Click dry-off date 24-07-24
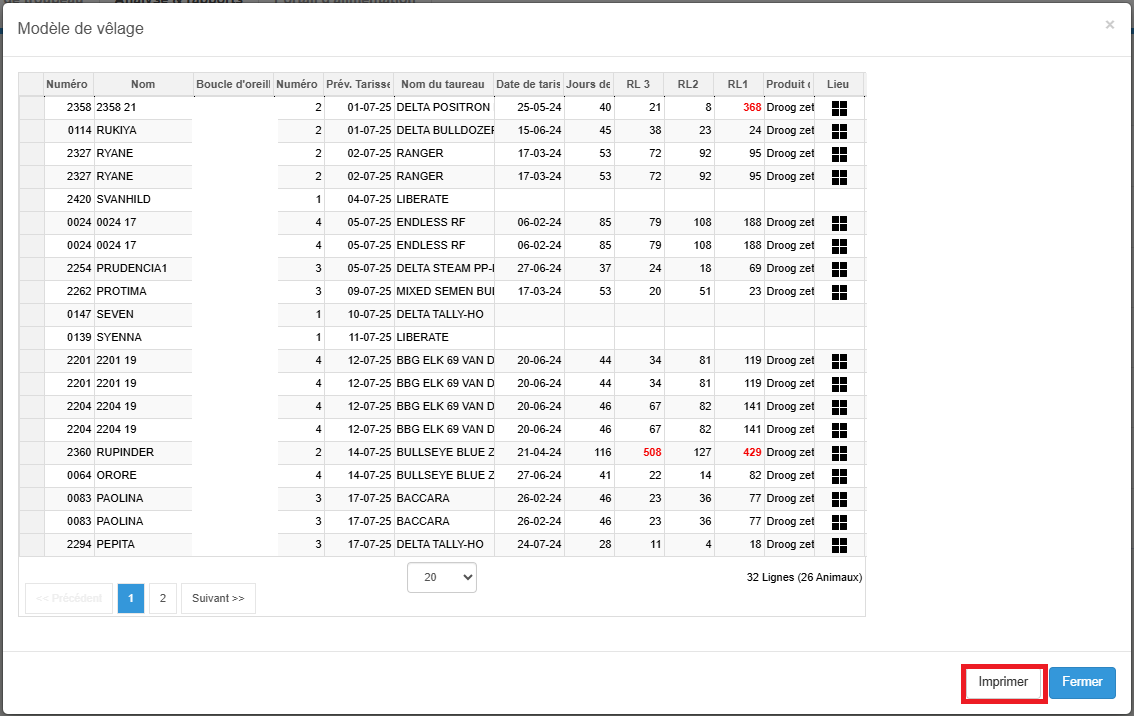This screenshot has height=716, width=1134. [540, 544]
